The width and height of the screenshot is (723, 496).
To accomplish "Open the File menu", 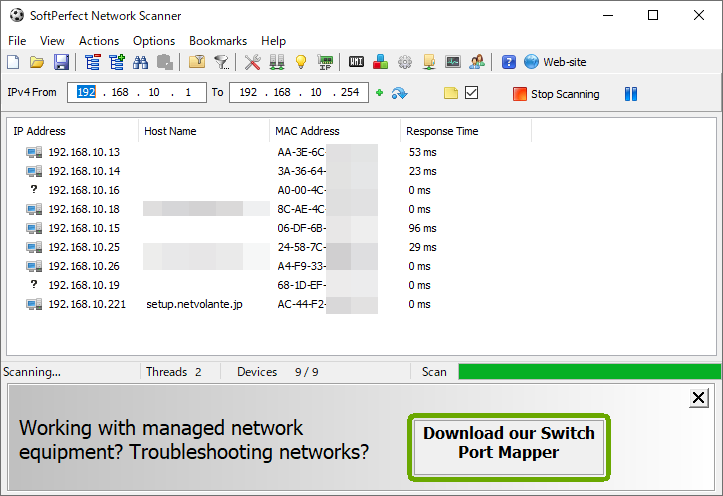I will pyautogui.click(x=17, y=41).
